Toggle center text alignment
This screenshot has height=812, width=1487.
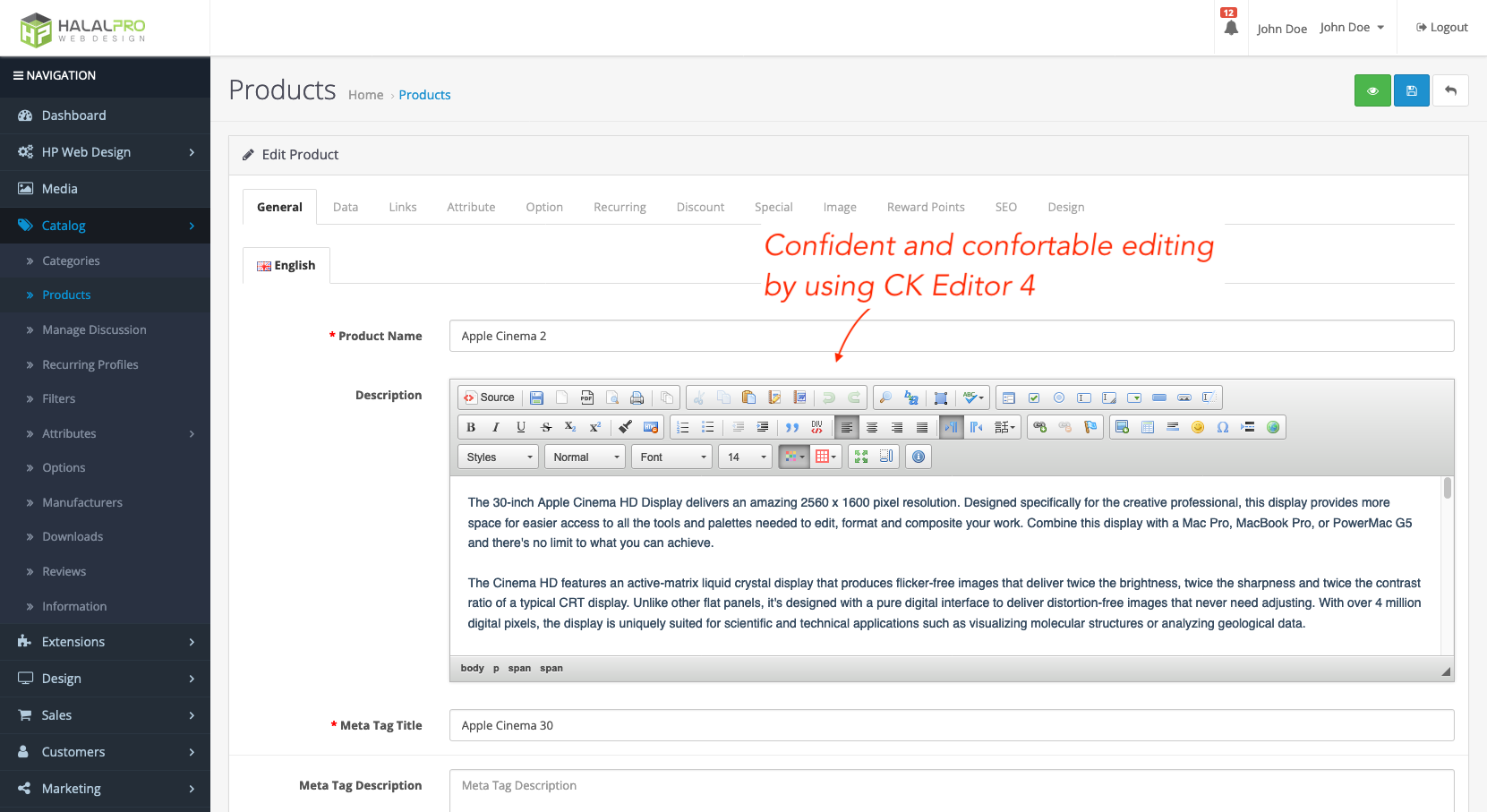pyautogui.click(x=872, y=427)
